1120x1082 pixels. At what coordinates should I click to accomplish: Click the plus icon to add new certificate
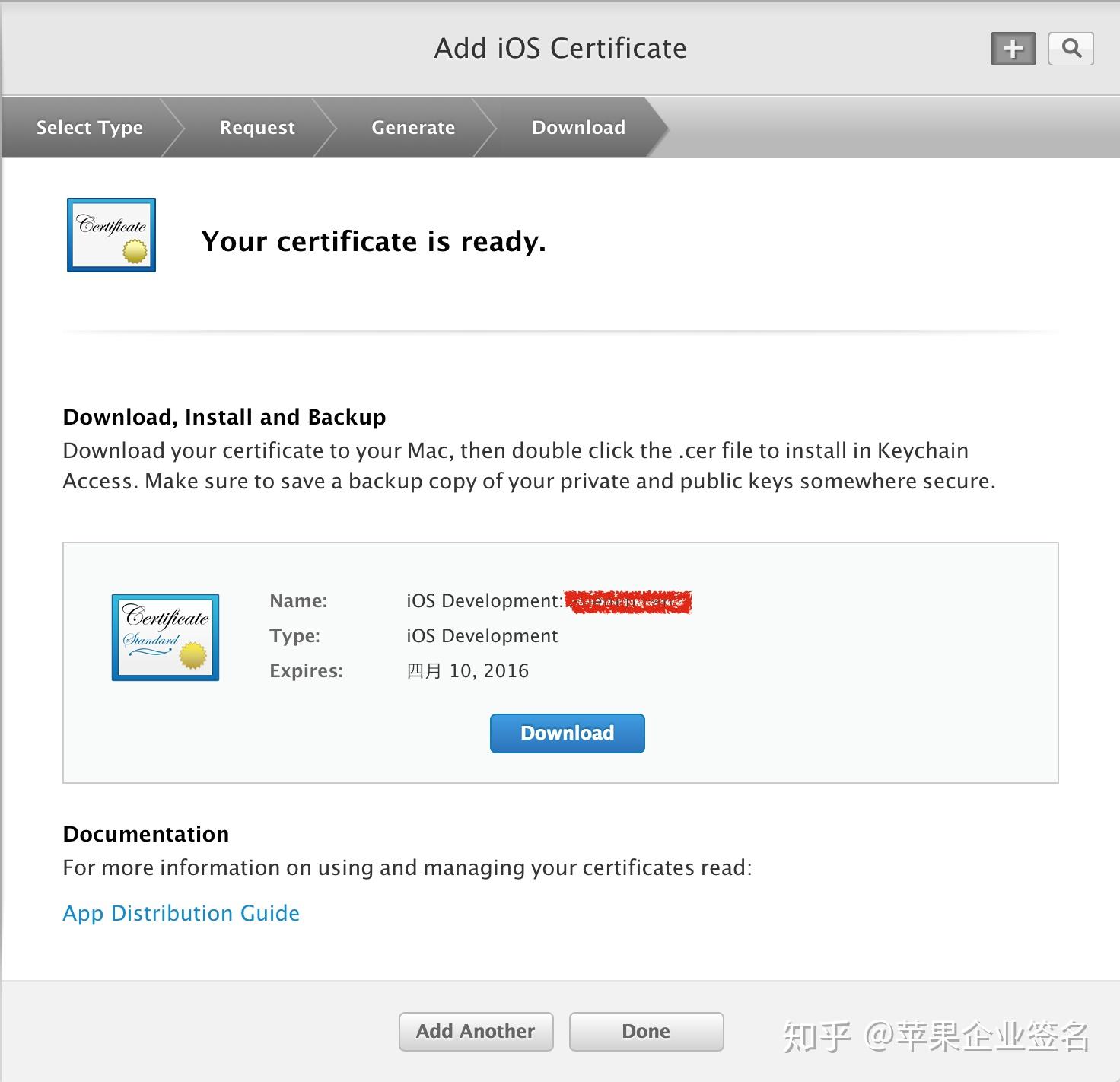point(1012,48)
